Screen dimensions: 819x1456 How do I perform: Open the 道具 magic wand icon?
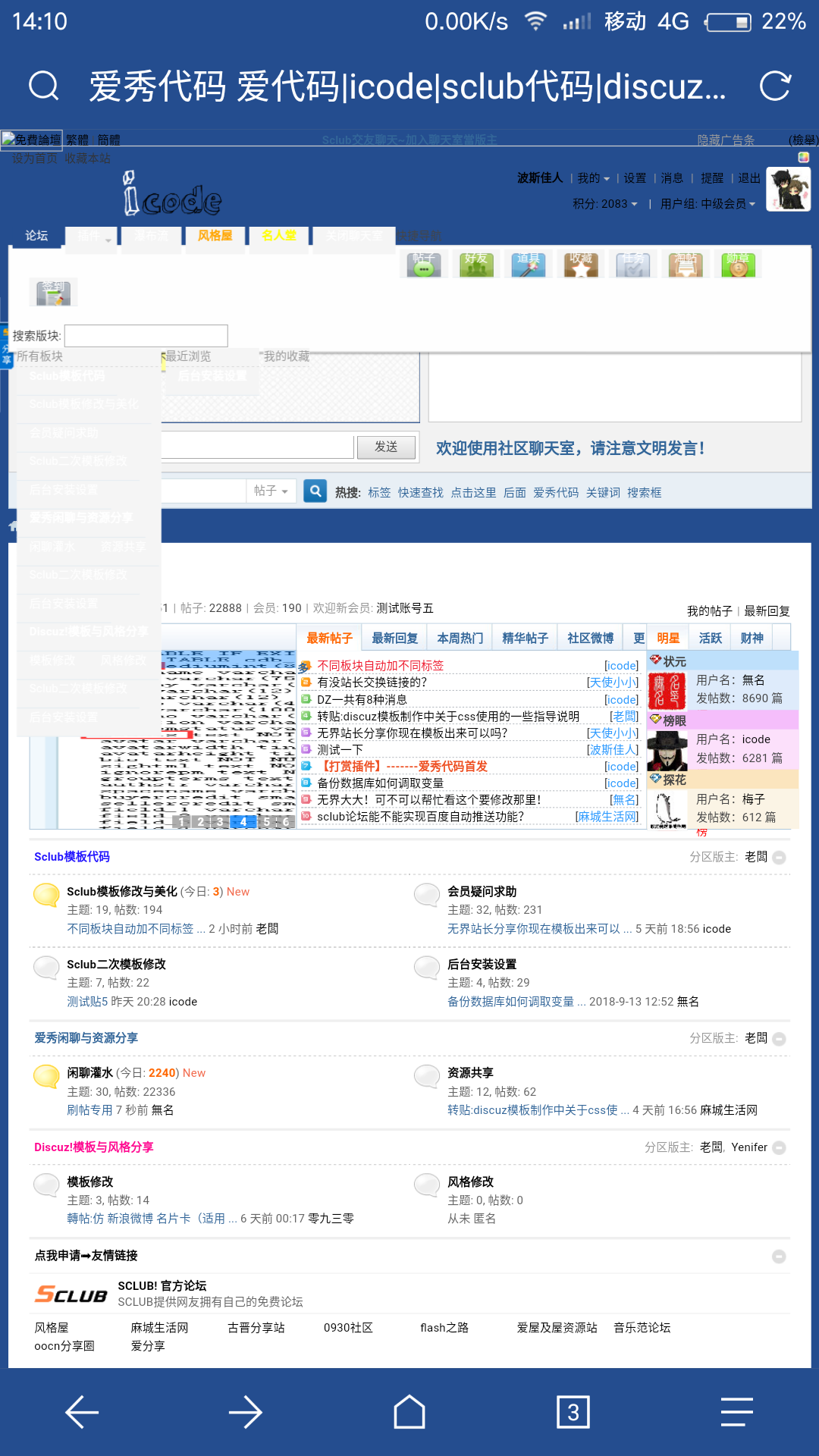pyautogui.click(x=529, y=265)
